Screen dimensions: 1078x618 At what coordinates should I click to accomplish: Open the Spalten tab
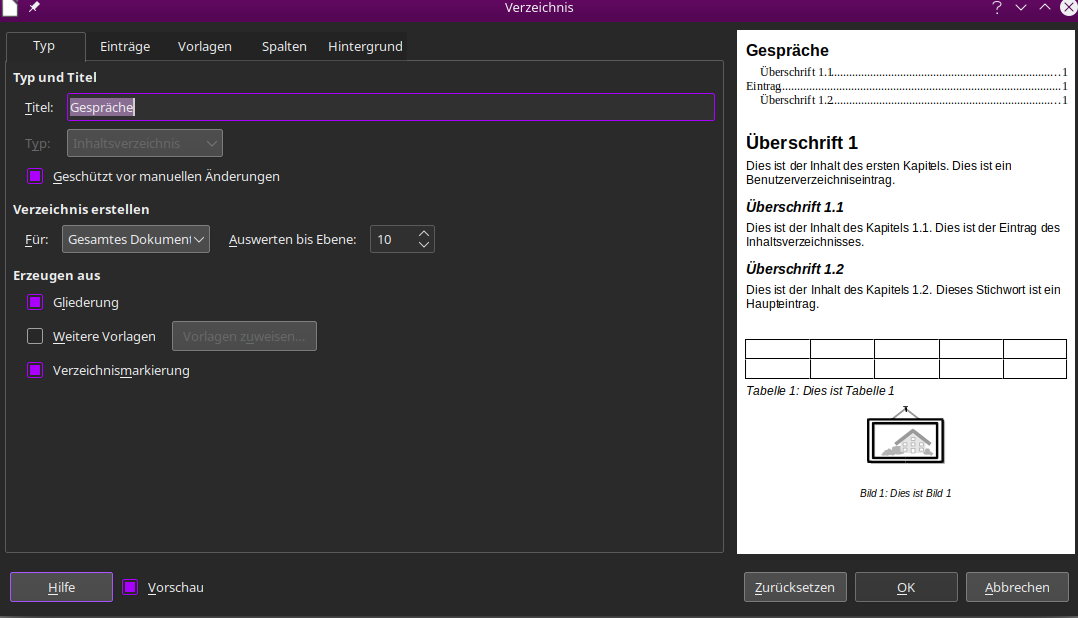(284, 46)
